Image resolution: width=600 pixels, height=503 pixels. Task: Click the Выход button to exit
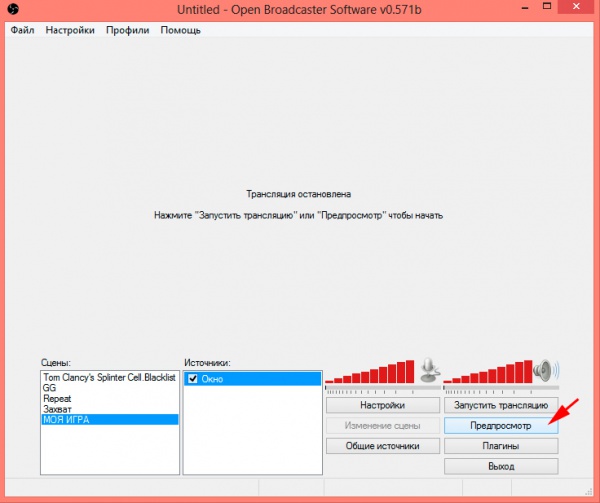500,466
